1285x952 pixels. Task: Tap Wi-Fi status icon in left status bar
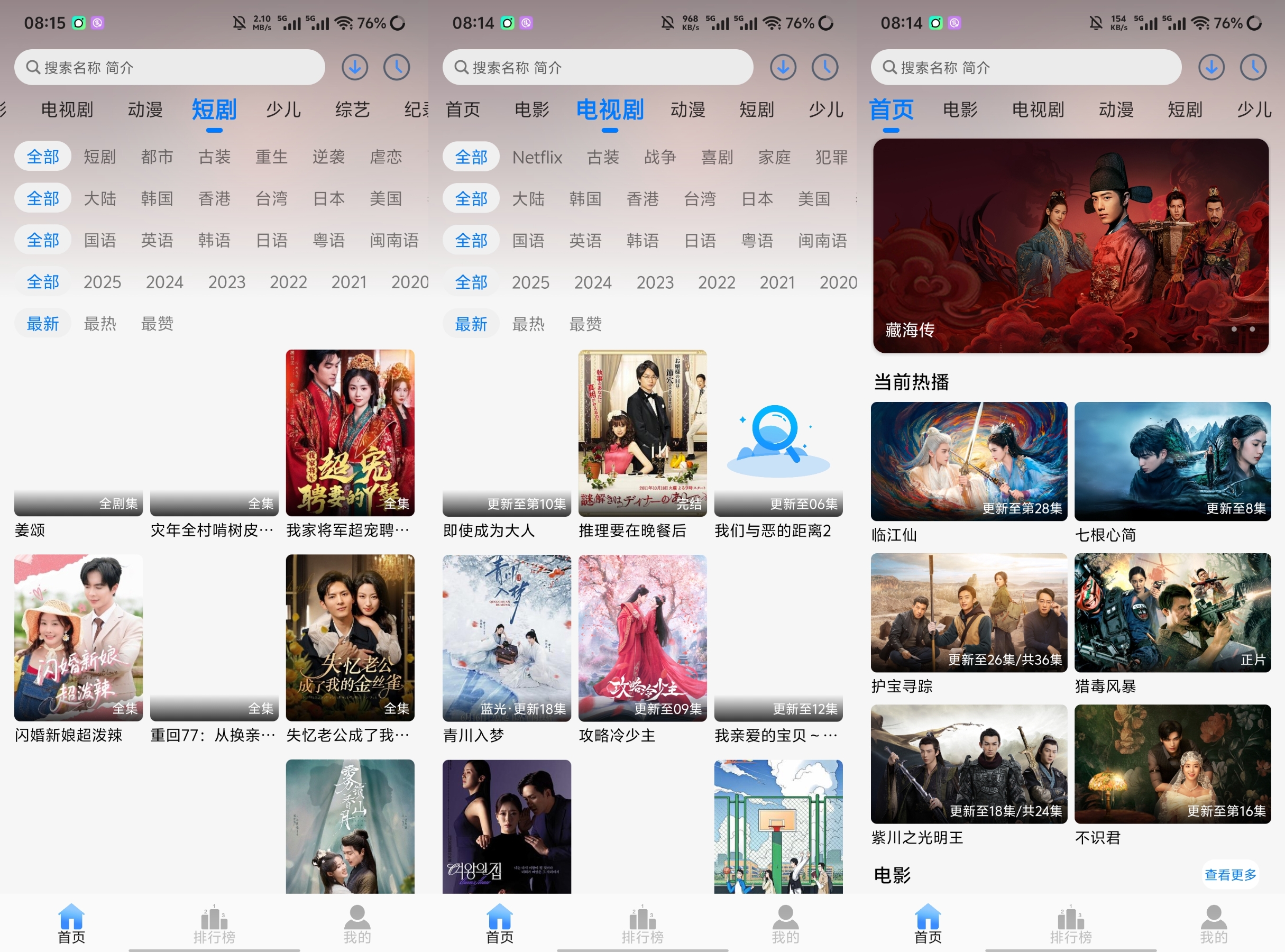click(x=344, y=23)
